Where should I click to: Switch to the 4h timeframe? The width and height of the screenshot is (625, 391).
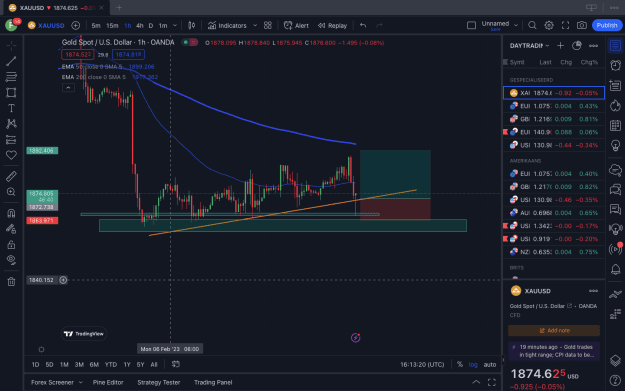(140, 26)
